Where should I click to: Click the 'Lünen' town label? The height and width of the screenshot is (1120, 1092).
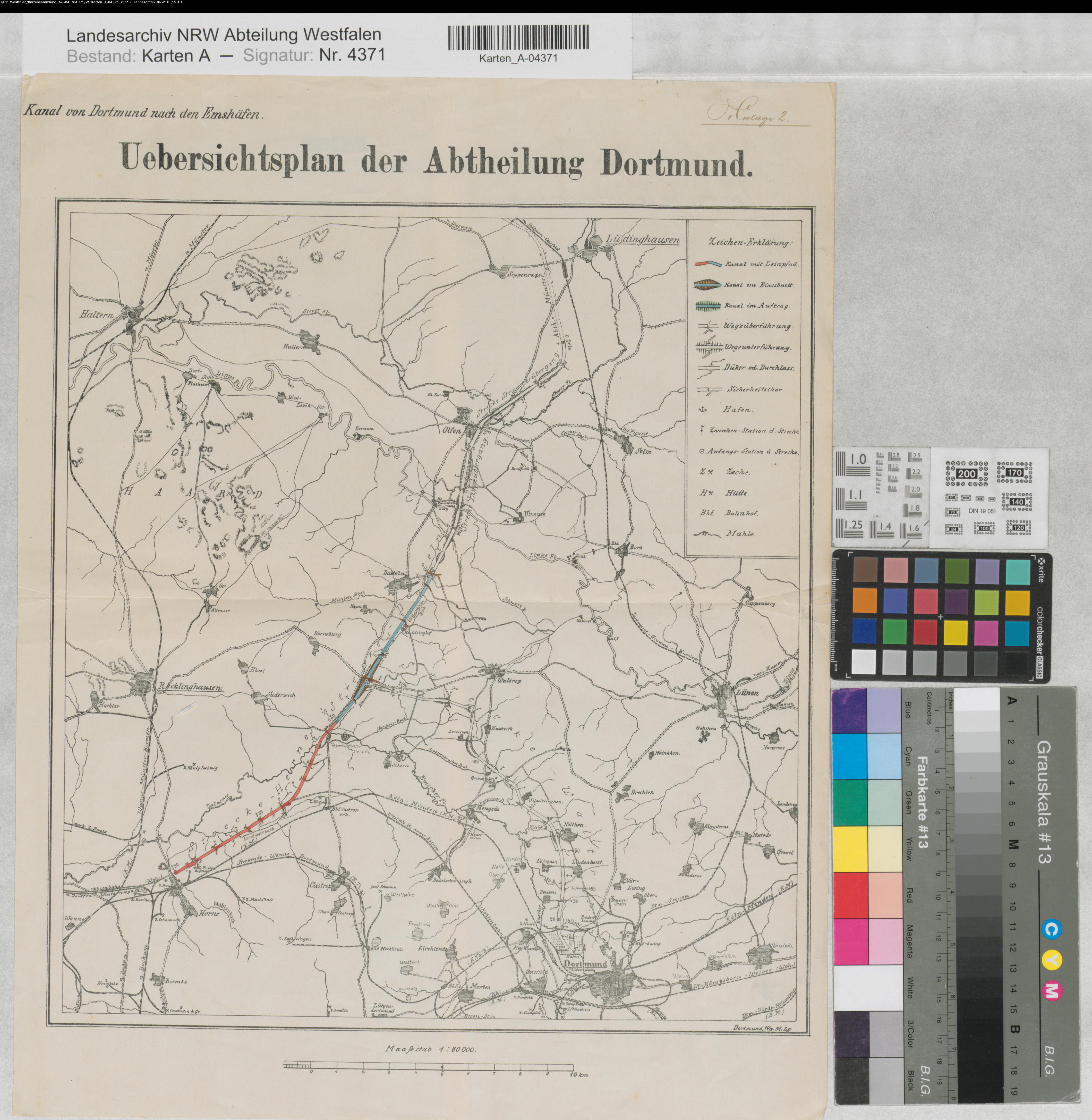[747, 692]
